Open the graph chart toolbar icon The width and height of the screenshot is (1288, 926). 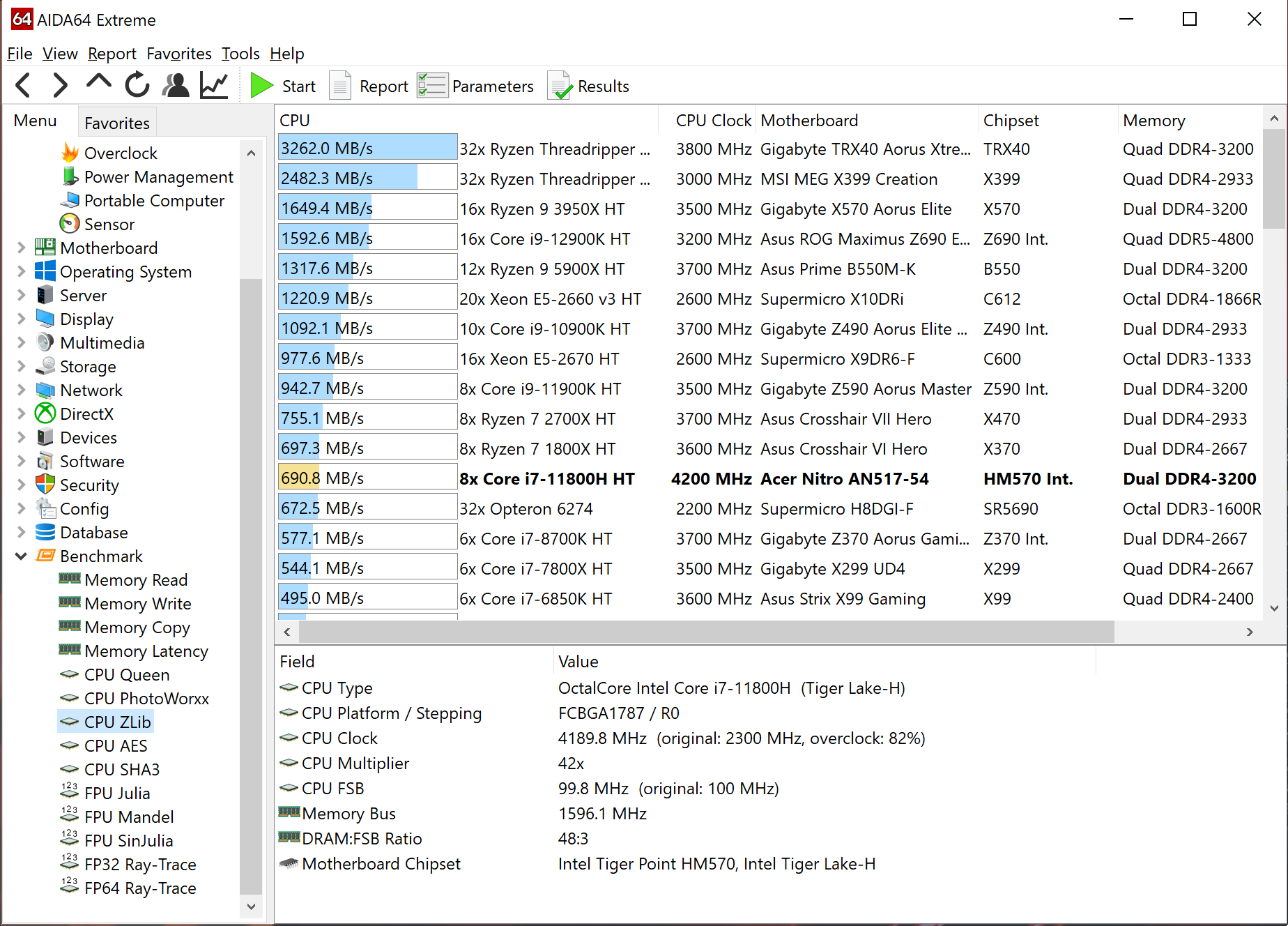[214, 86]
